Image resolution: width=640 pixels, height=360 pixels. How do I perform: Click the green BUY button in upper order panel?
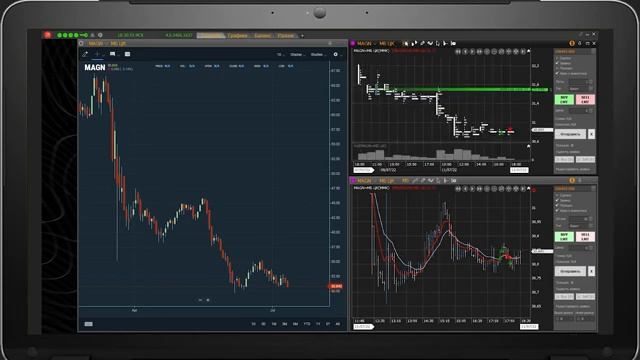pyautogui.click(x=564, y=100)
